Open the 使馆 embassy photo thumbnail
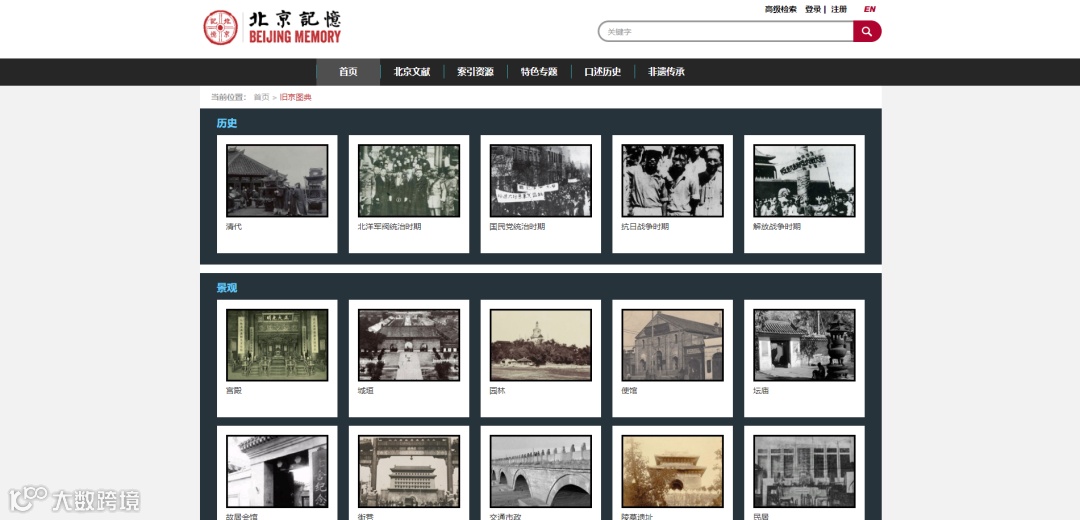Image resolution: width=1080 pixels, height=520 pixels. 672,345
